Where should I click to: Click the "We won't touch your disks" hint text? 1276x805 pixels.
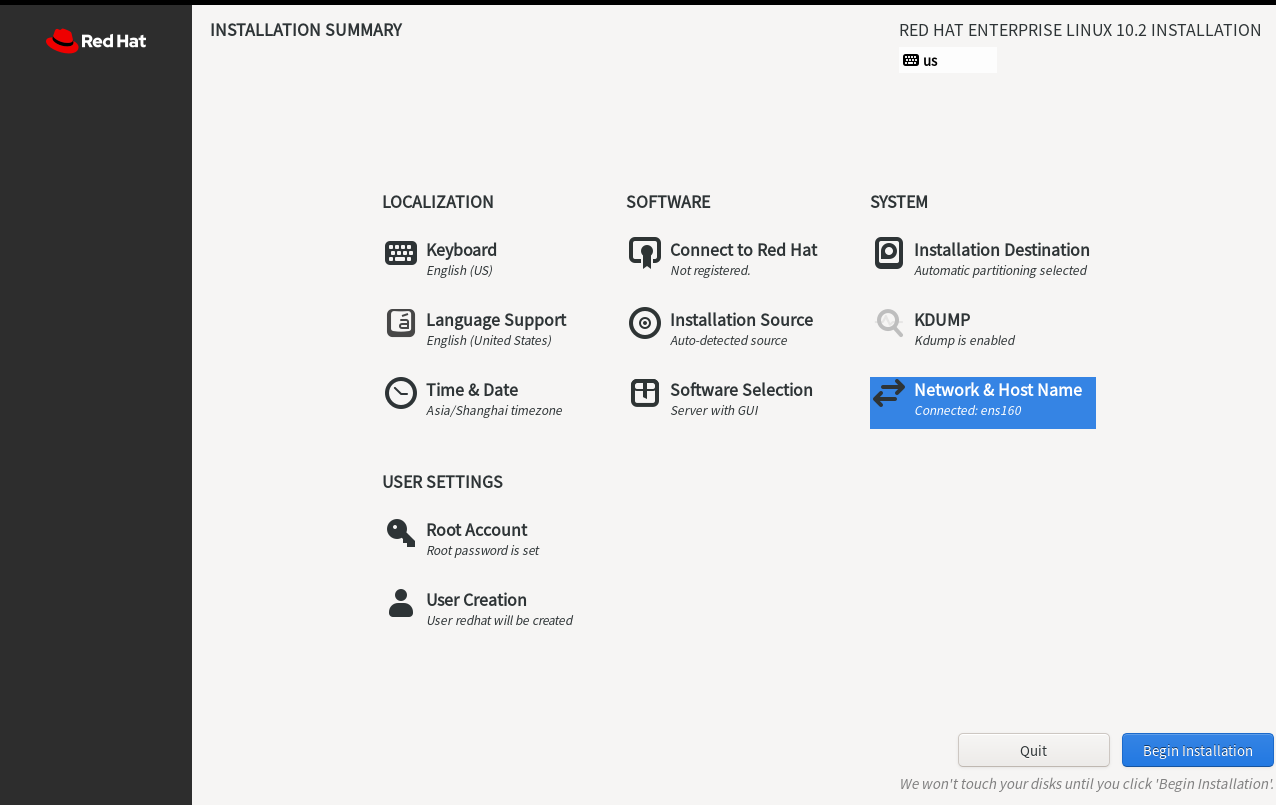(x=1086, y=784)
